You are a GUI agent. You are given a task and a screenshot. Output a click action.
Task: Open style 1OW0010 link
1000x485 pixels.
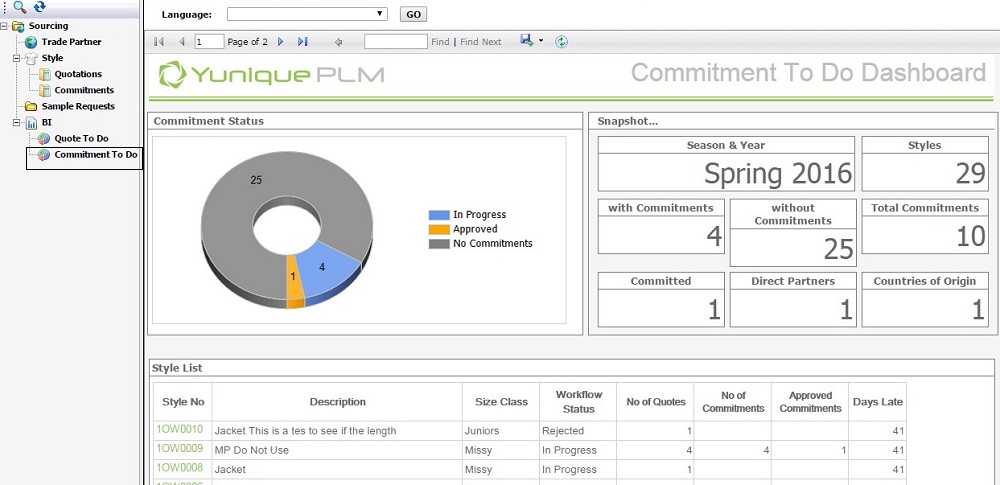180,429
